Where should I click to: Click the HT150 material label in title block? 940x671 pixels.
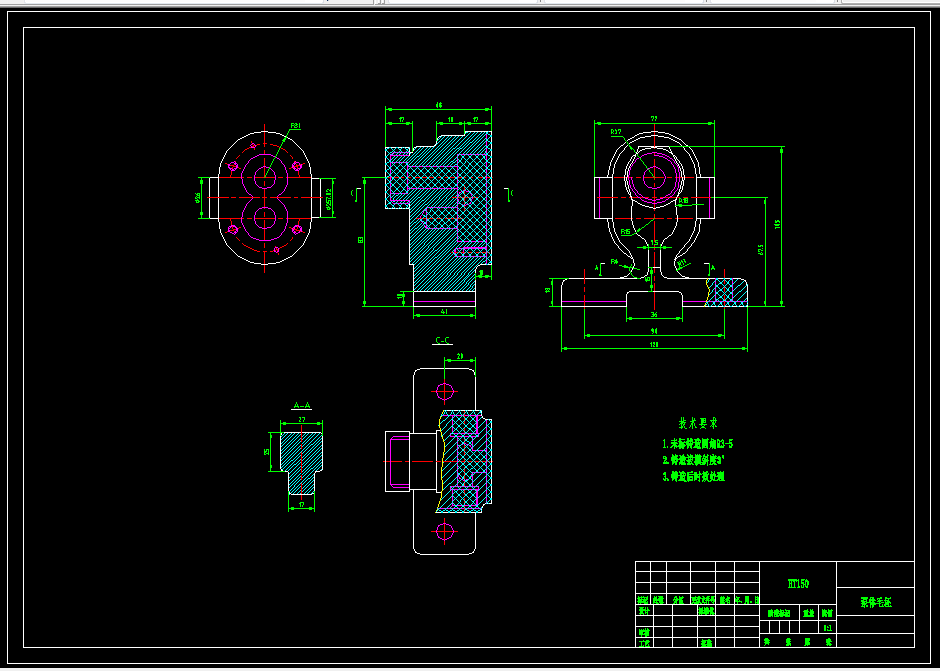pos(798,583)
